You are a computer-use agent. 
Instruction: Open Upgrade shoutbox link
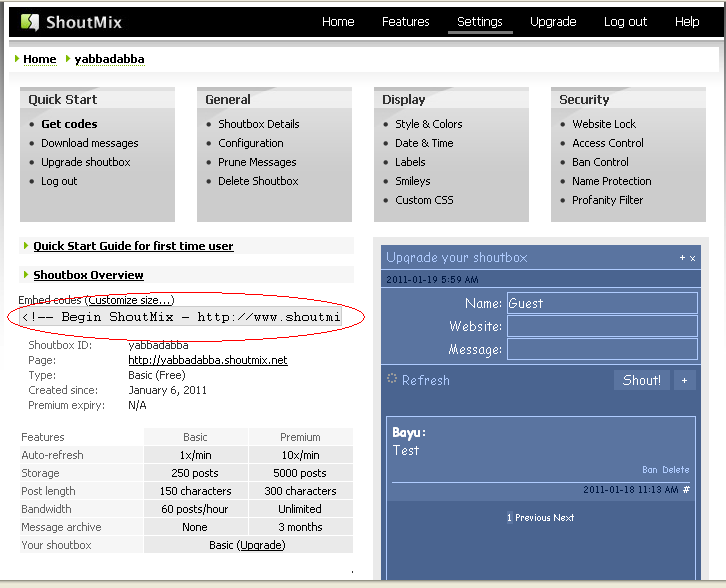[x=86, y=162]
